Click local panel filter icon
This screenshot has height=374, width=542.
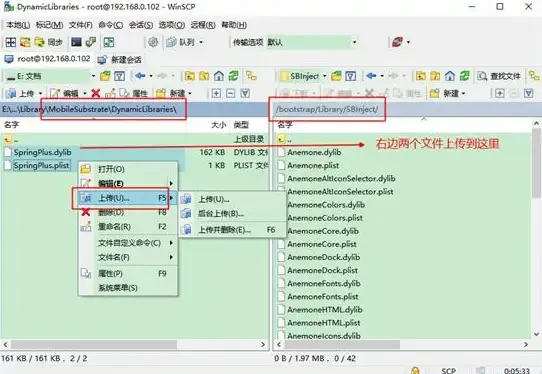[120, 76]
